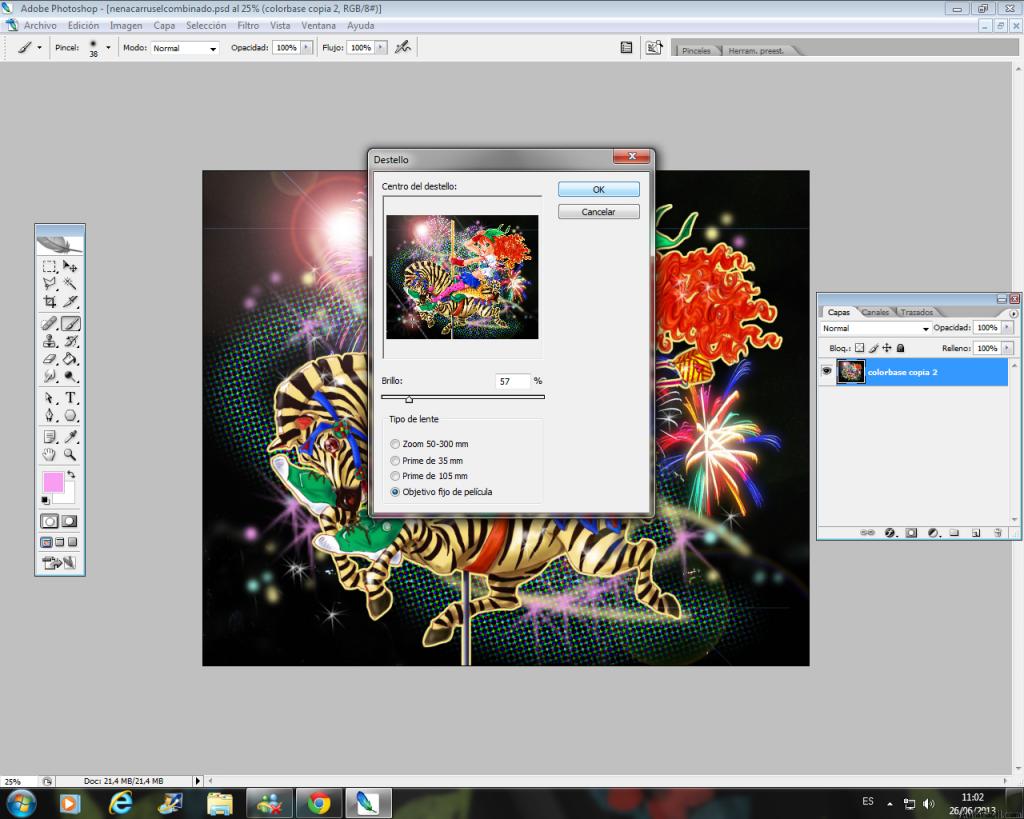The height and width of the screenshot is (819, 1024).
Task: Add a layer style in Layers panel
Action: coord(889,533)
